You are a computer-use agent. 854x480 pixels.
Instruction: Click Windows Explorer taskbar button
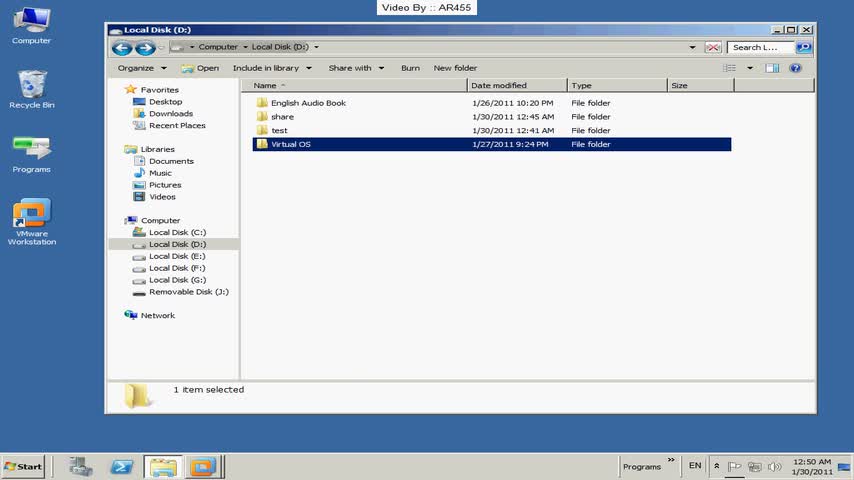(163, 467)
